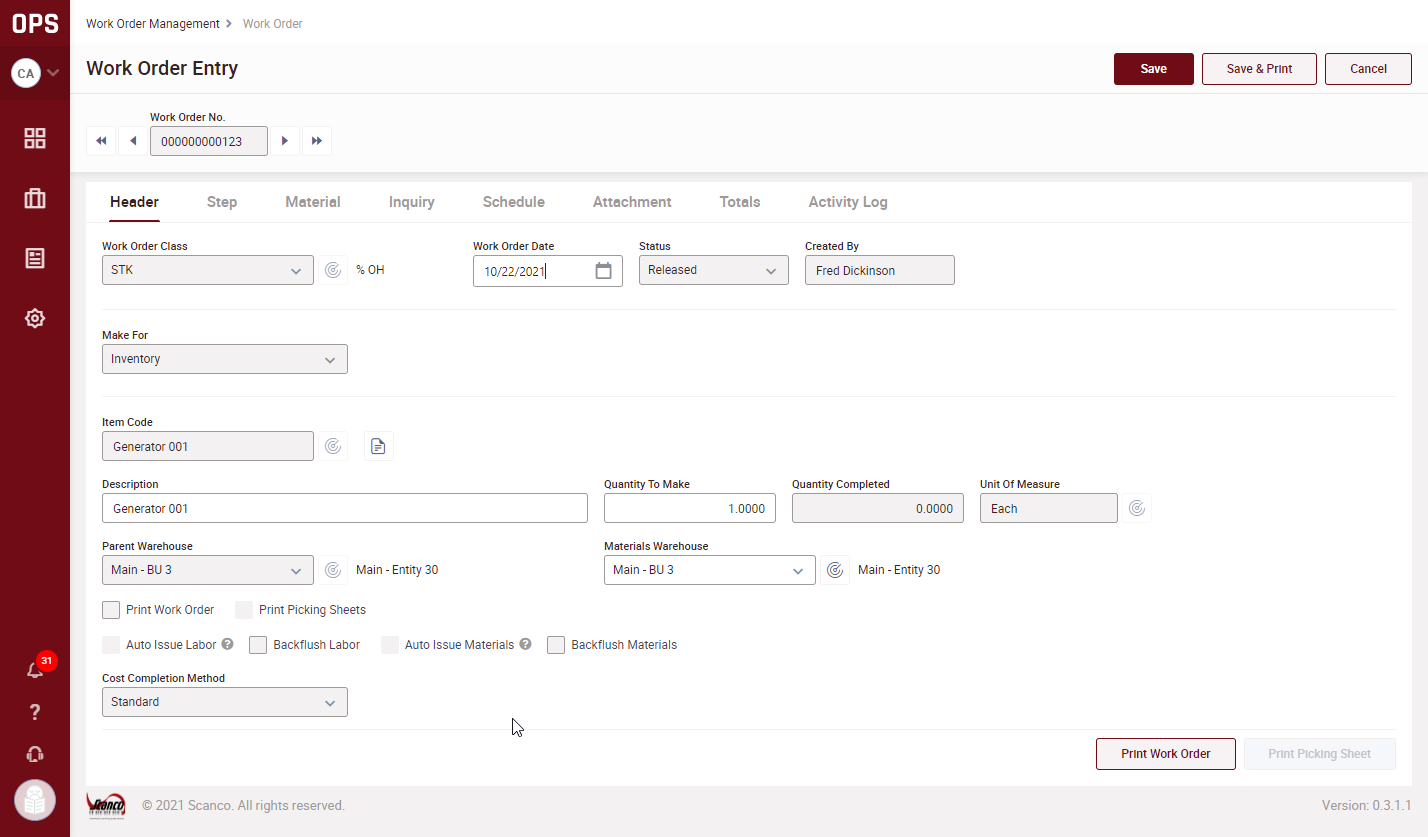Expand the Work Order Class dropdown
Viewport: 1428px width, 837px height.
point(207,270)
